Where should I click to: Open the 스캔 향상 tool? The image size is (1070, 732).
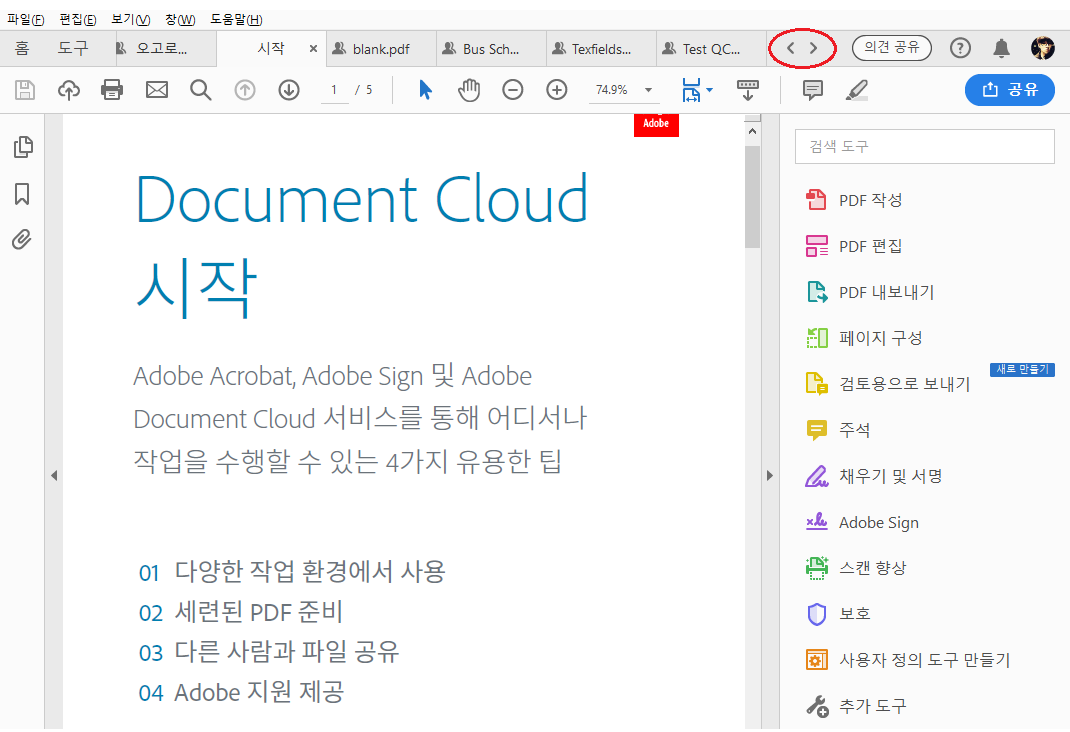click(856, 568)
